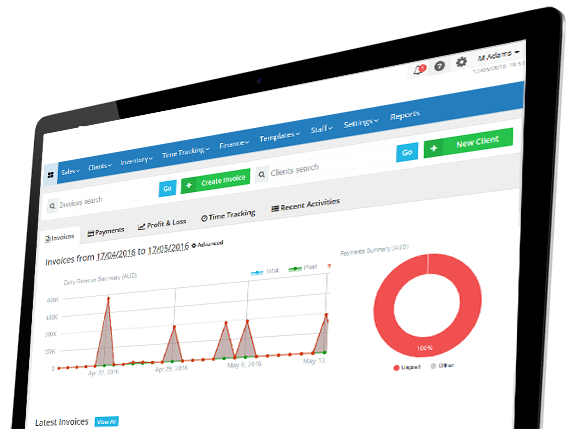
Task: Click the View All button
Action: tap(107, 422)
